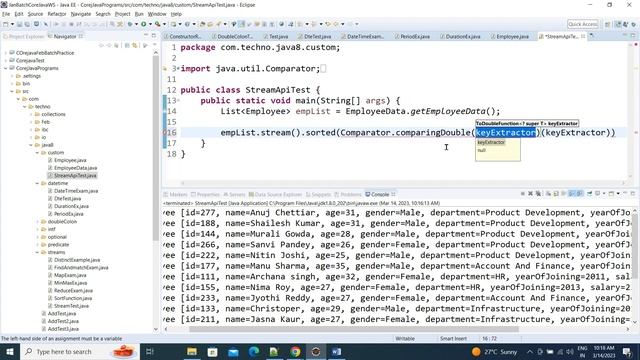This screenshot has height=360, width=640.
Task: Open the File menu
Action: click(x=6, y=14)
